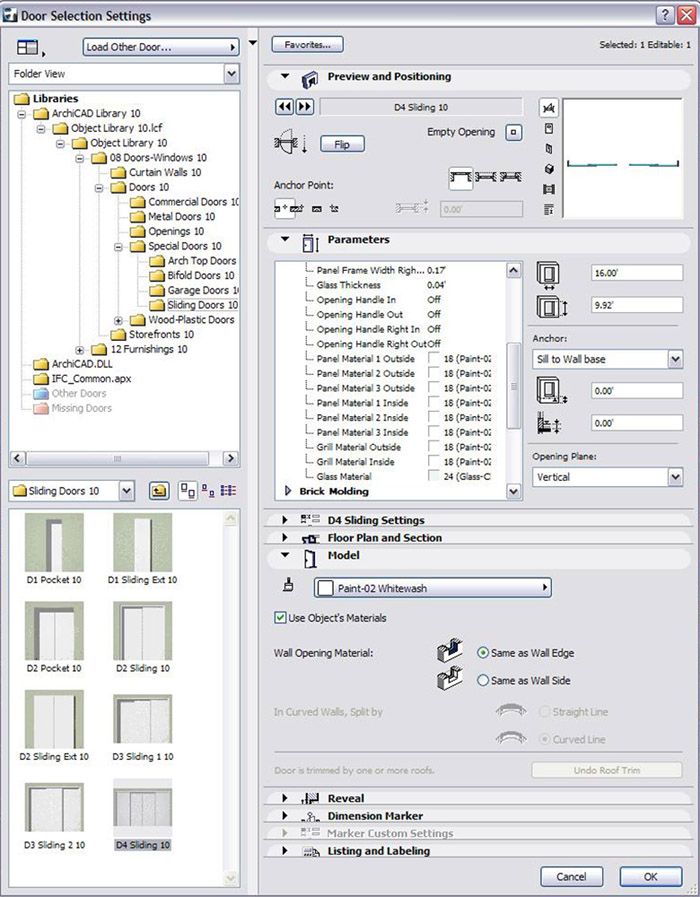Screen dimensions: 700x897
Task: Select 2D symbol preview icon
Action: point(548,108)
